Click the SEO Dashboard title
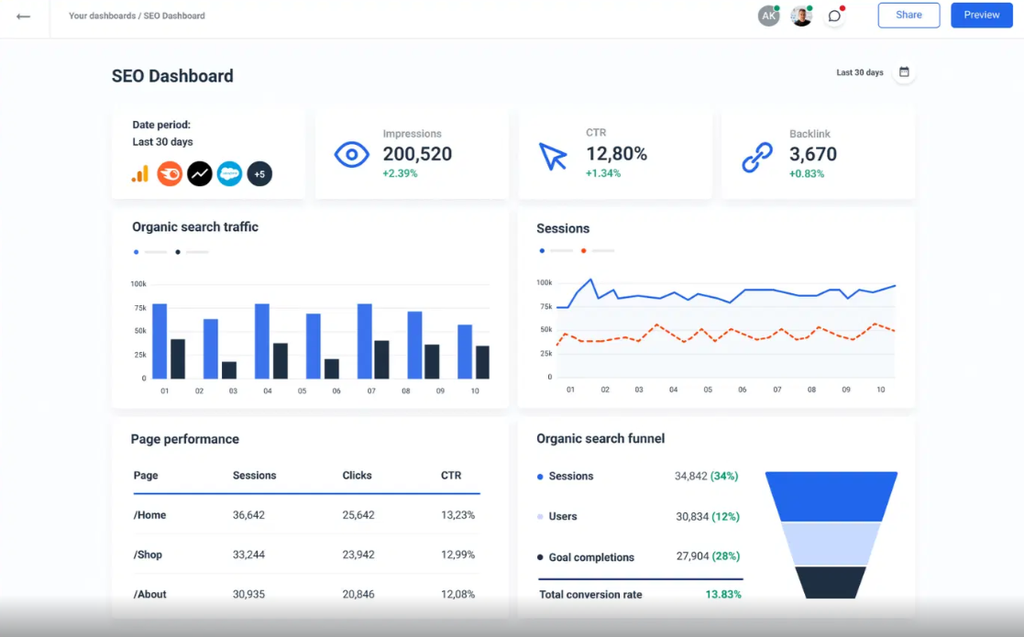 172,76
